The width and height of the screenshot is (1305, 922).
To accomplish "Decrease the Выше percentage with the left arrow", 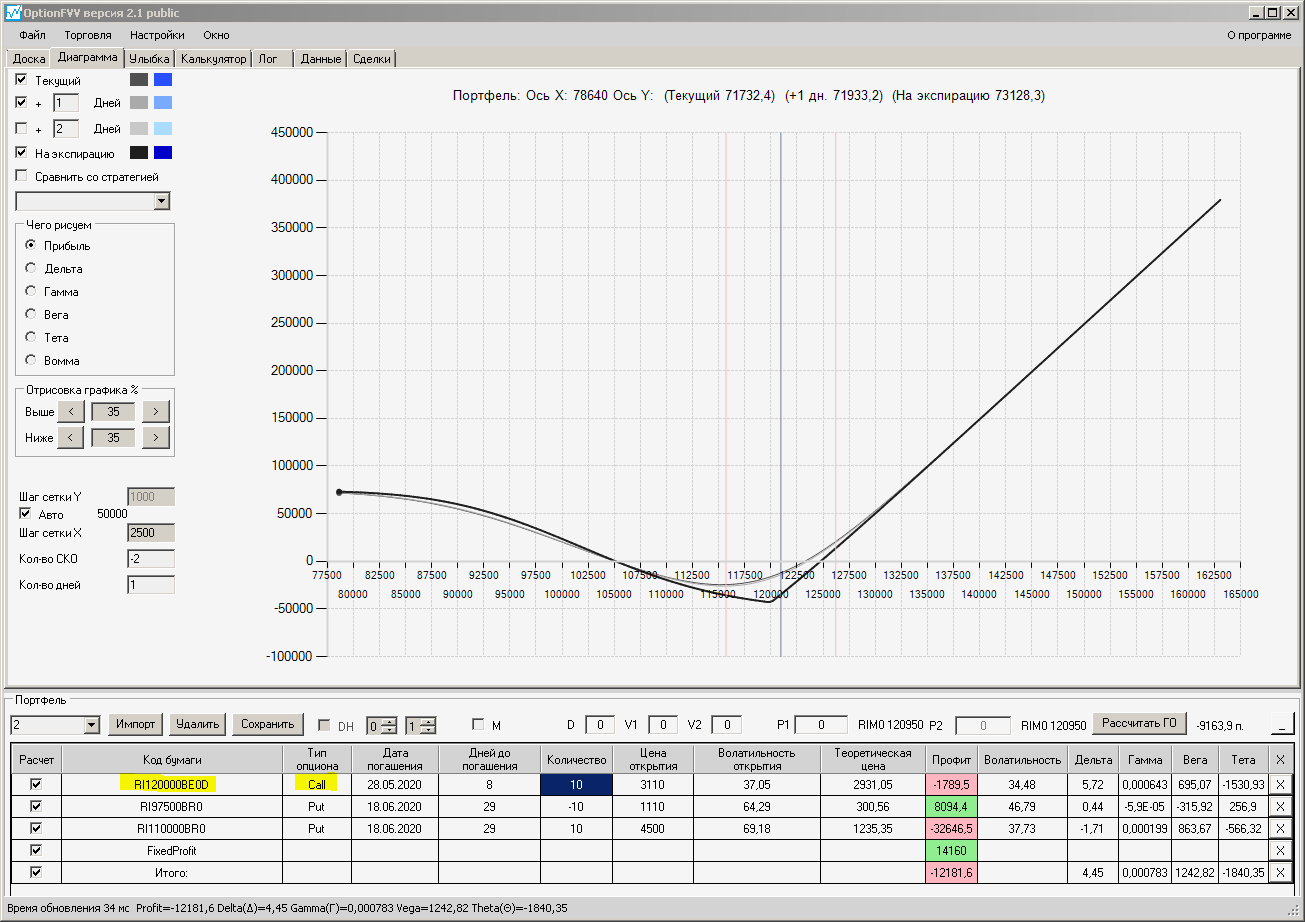I will [70, 411].
